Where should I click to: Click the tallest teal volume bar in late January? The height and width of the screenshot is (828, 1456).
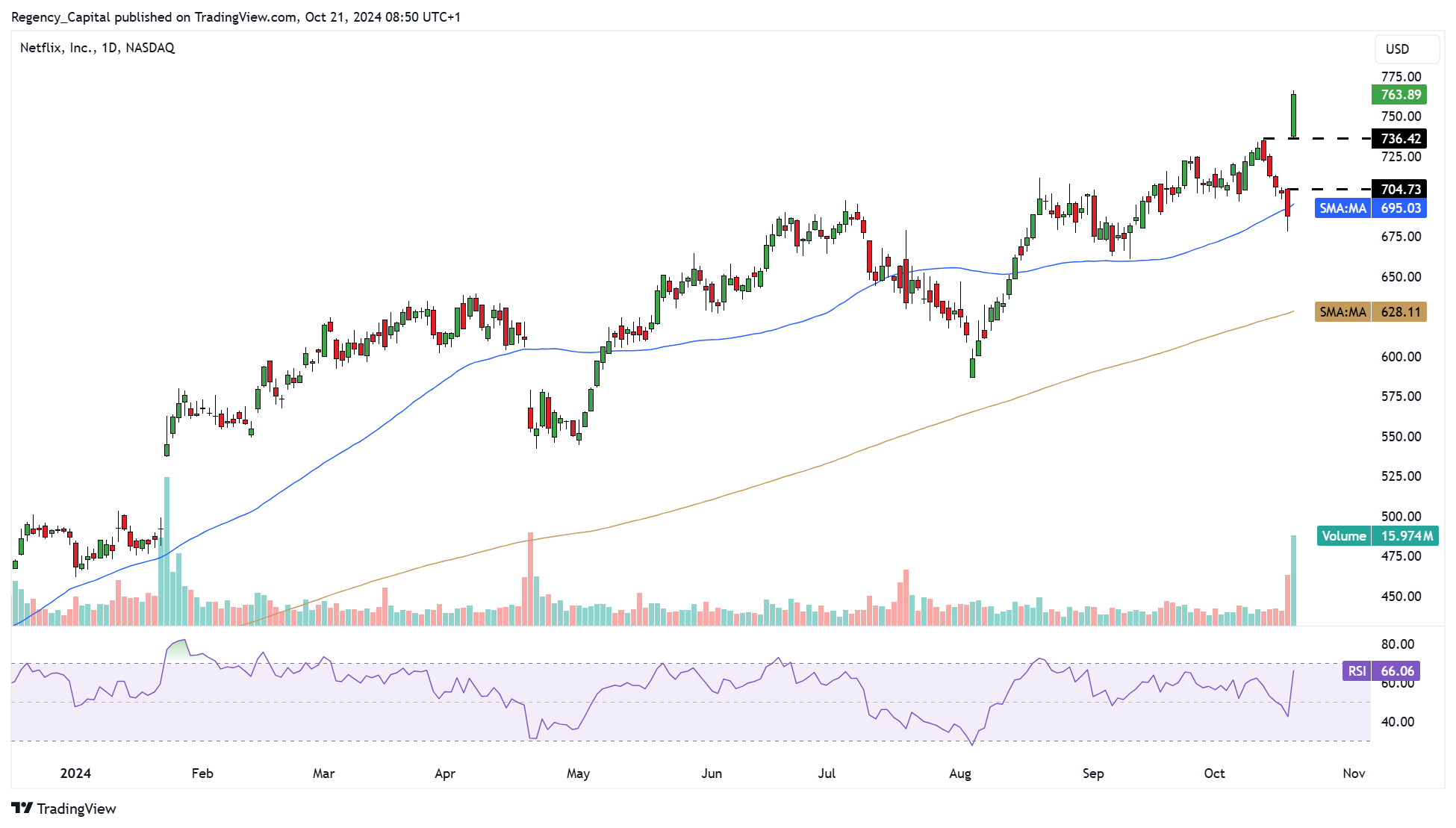click(167, 551)
